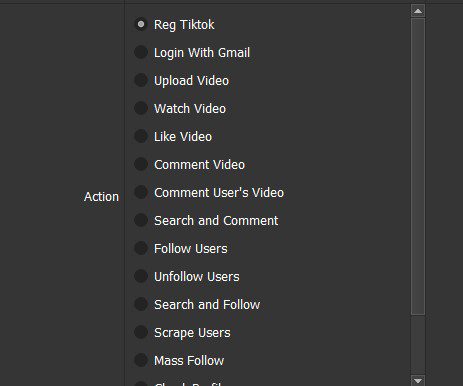The image size is (463, 386).
Task: Click the scrollbar down arrow
Action: tap(418, 380)
